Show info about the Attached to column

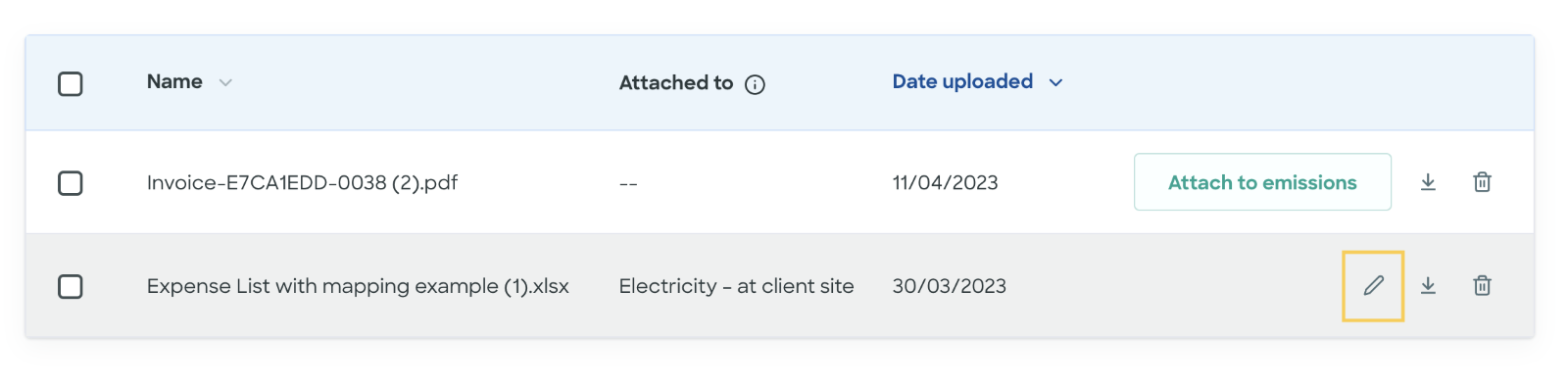(755, 84)
